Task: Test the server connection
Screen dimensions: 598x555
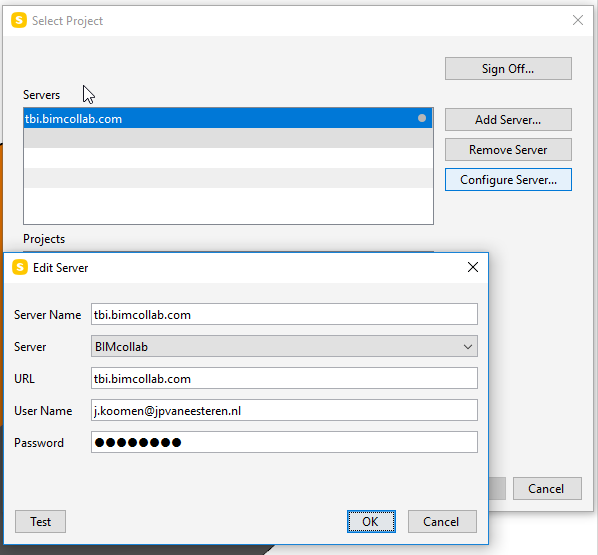Action: [x=40, y=521]
